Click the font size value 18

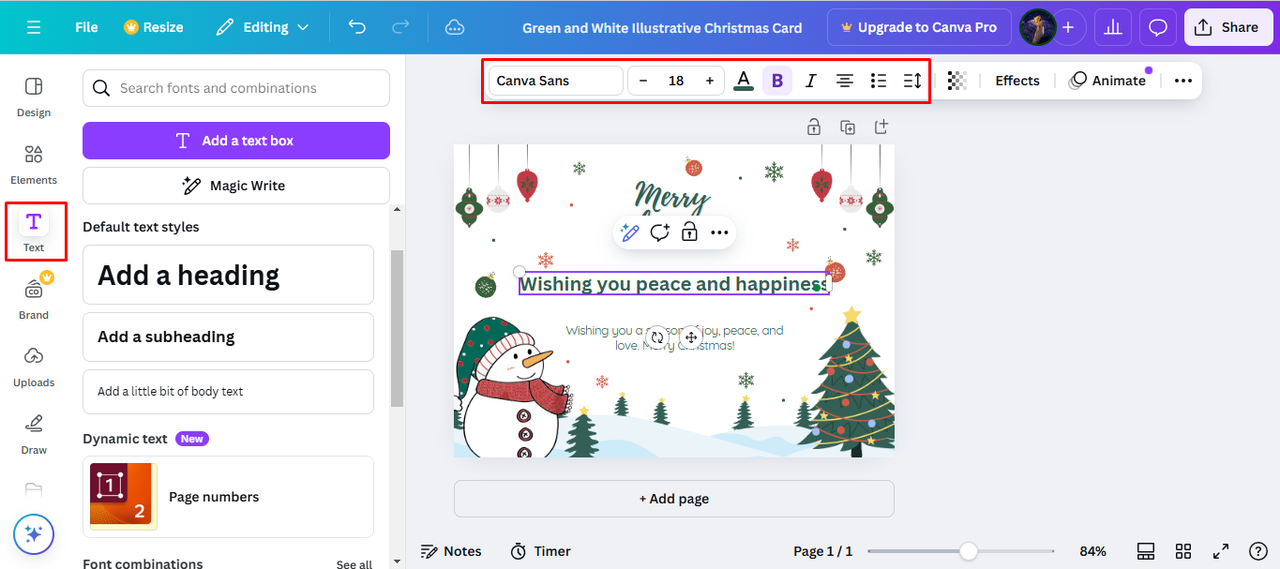coord(676,80)
